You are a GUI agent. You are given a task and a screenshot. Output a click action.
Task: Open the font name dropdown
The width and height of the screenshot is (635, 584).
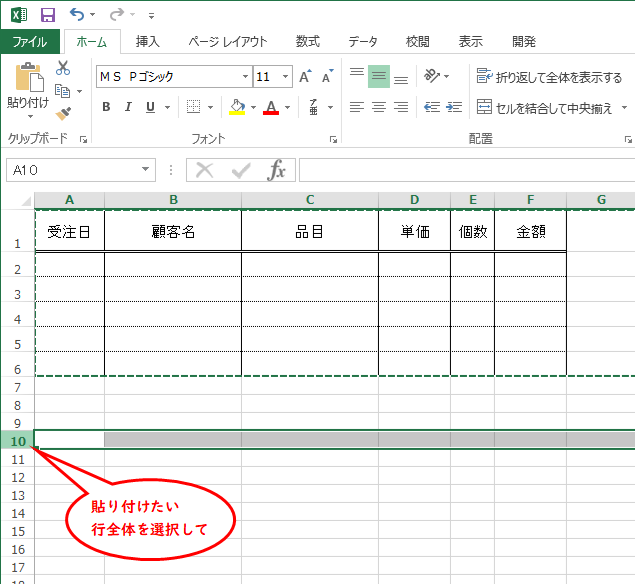[x=245, y=77]
